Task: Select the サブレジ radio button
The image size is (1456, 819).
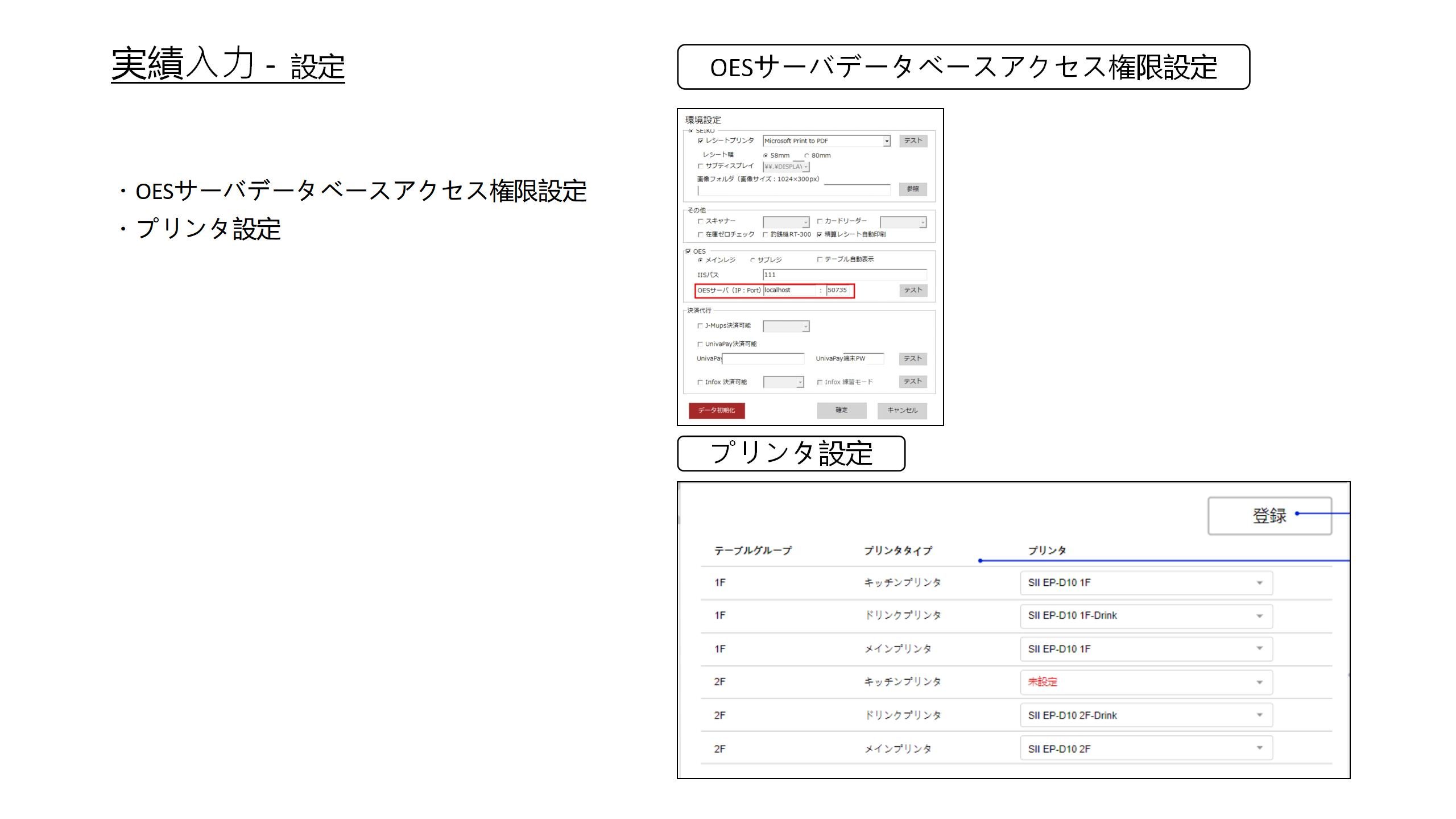Action: tap(752, 260)
